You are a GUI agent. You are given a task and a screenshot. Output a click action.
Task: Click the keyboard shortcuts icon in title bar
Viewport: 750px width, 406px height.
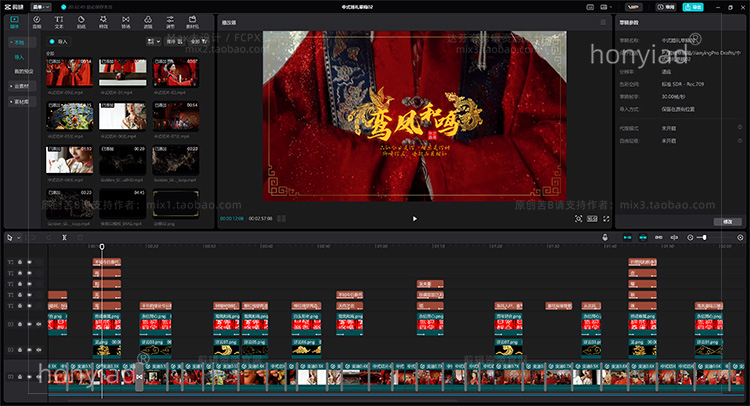coord(590,7)
